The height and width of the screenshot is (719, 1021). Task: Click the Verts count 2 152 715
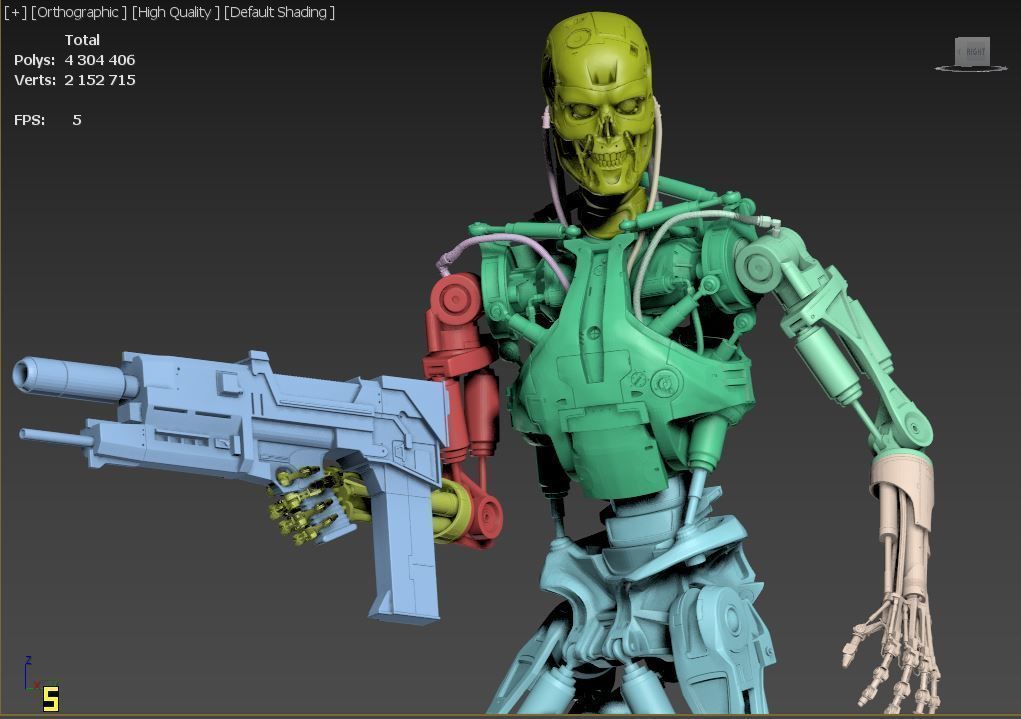(100, 80)
